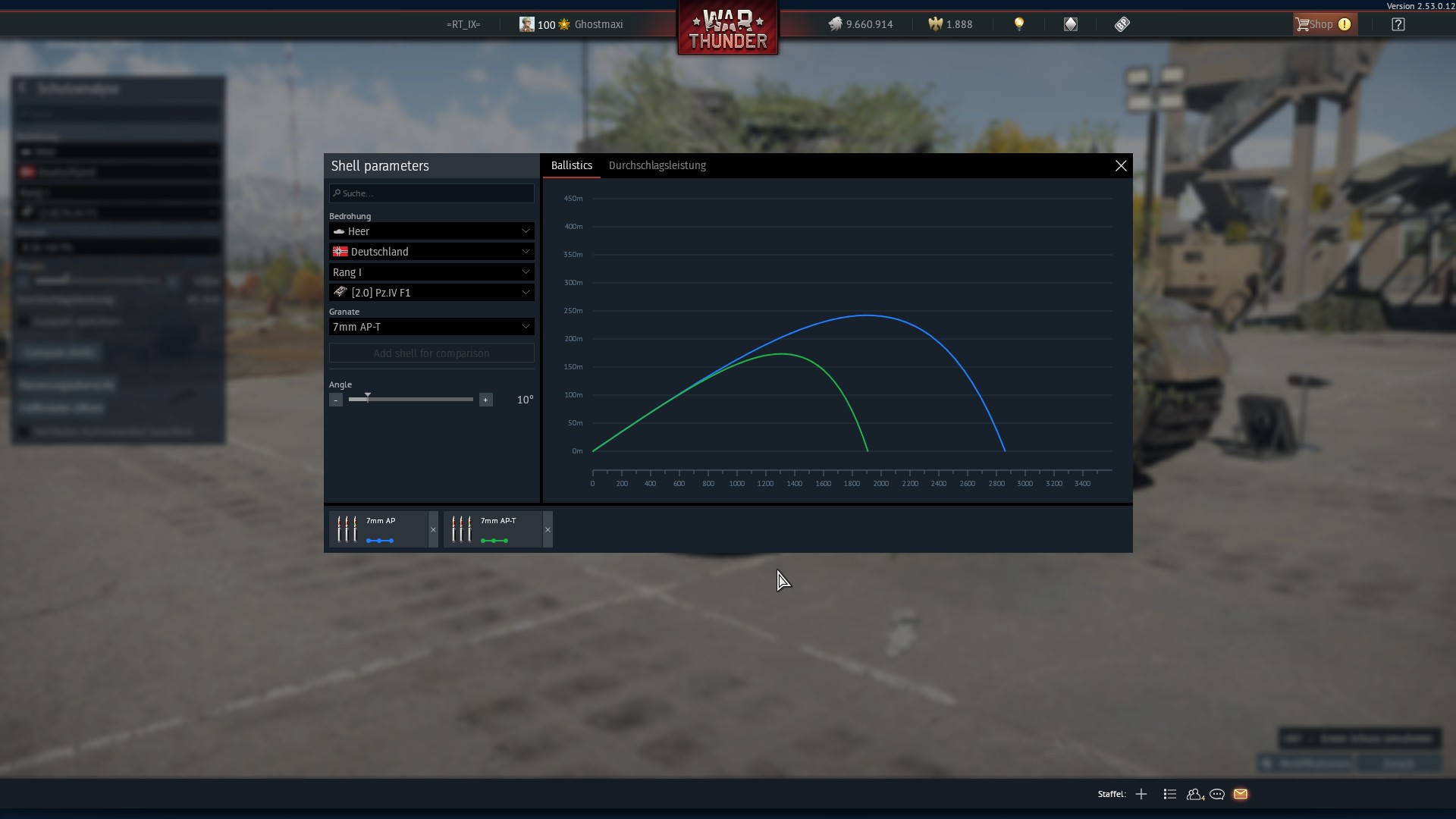Expand the Heer unit type dropdown
Screen dimensions: 1456x819
pyautogui.click(x=431, y=231)
